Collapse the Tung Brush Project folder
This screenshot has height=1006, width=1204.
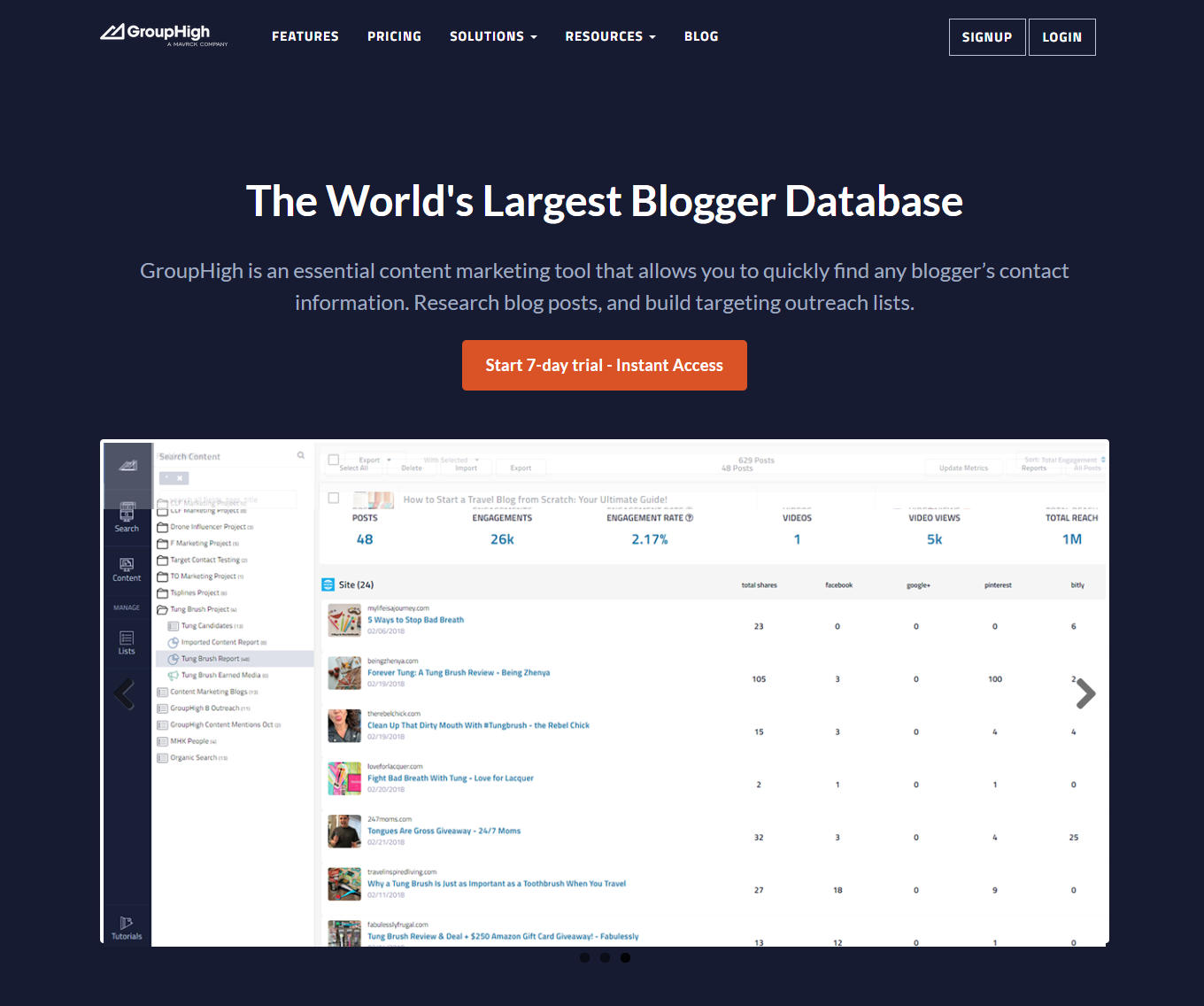(162, 609)
